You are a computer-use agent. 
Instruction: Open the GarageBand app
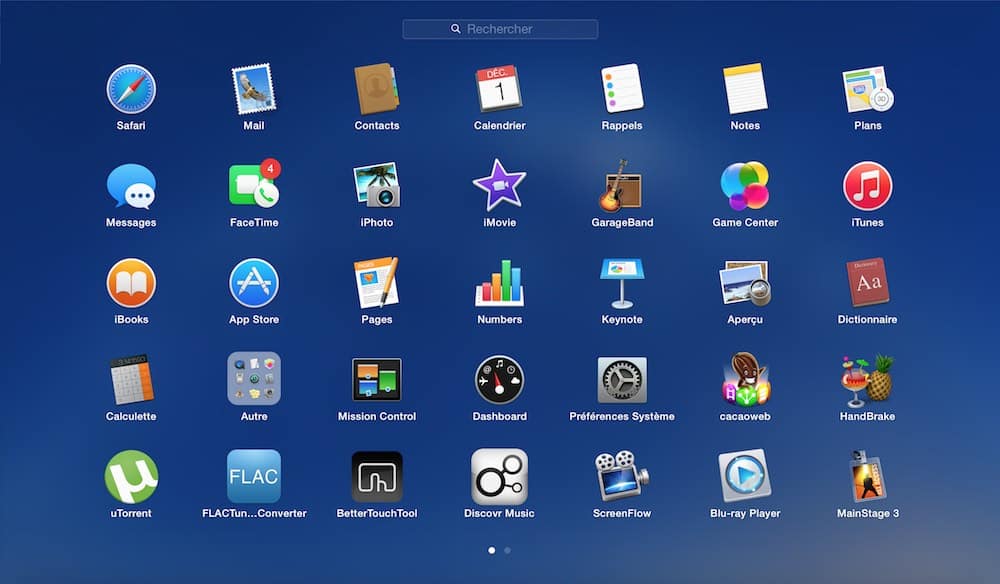tap(622, 186)
